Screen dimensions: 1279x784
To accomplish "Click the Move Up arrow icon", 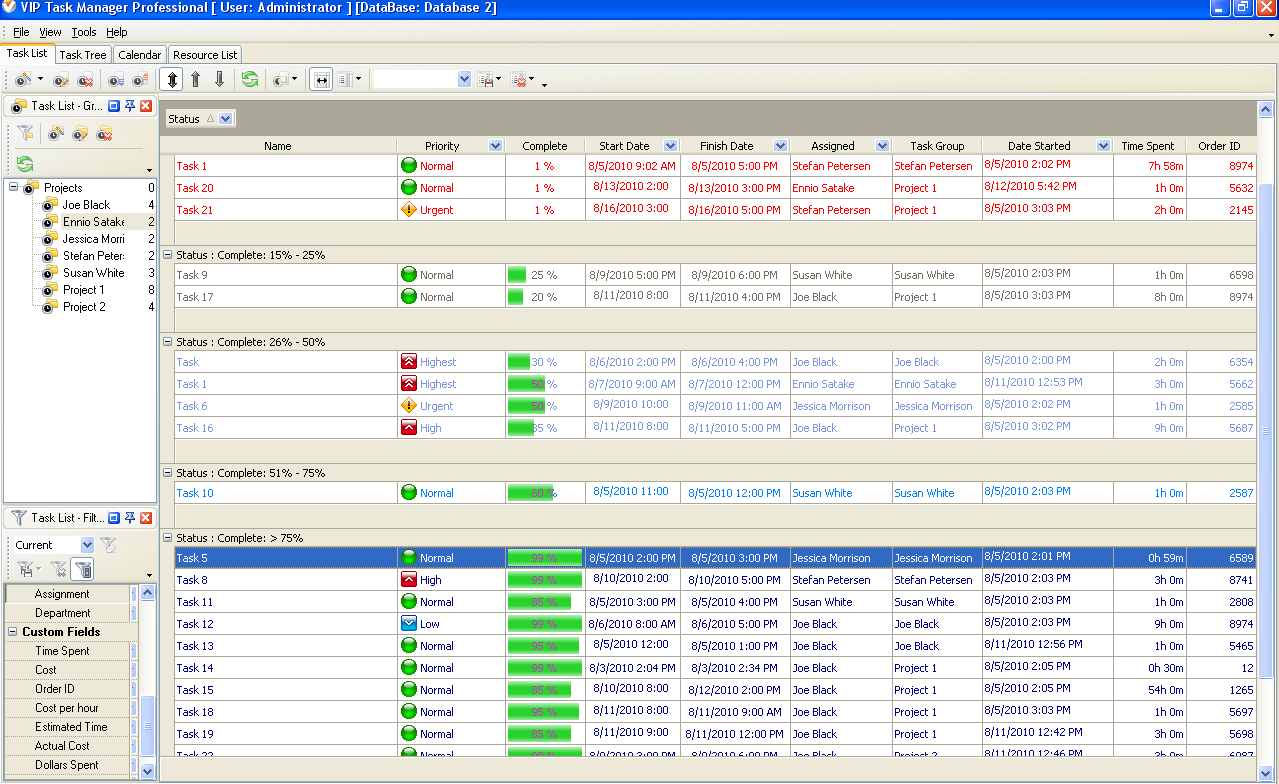I will [x=196, y=79].
